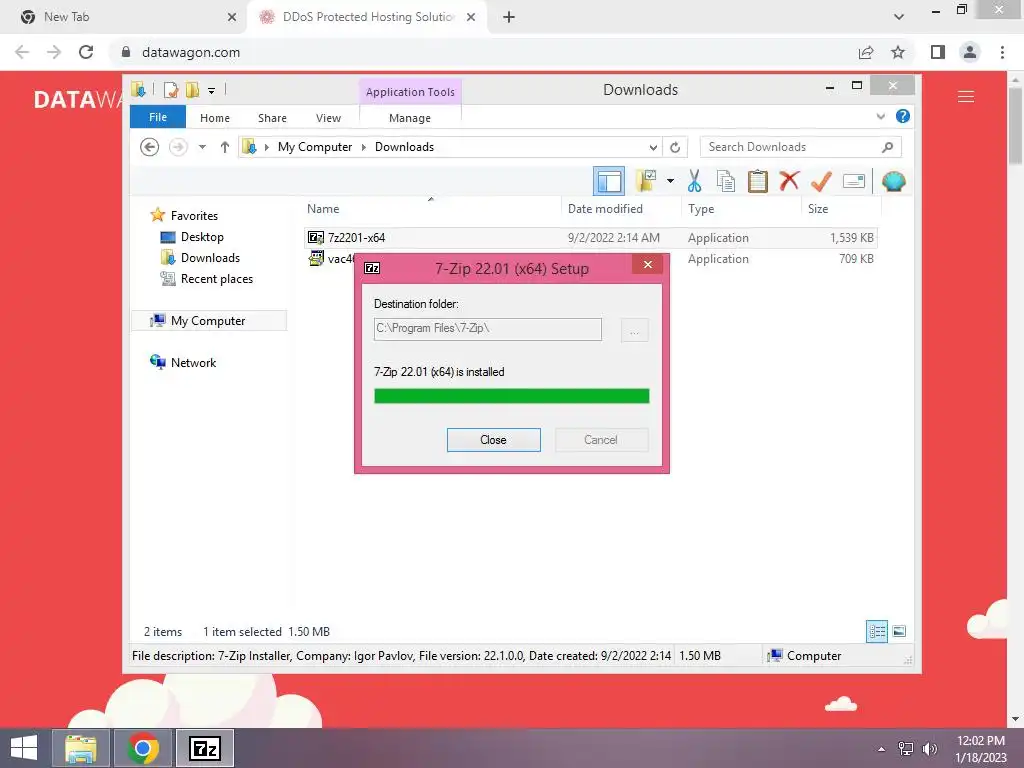Sort by the Size column header
This screenshot has width=1024, height=768.
click(x=818, y=208)
